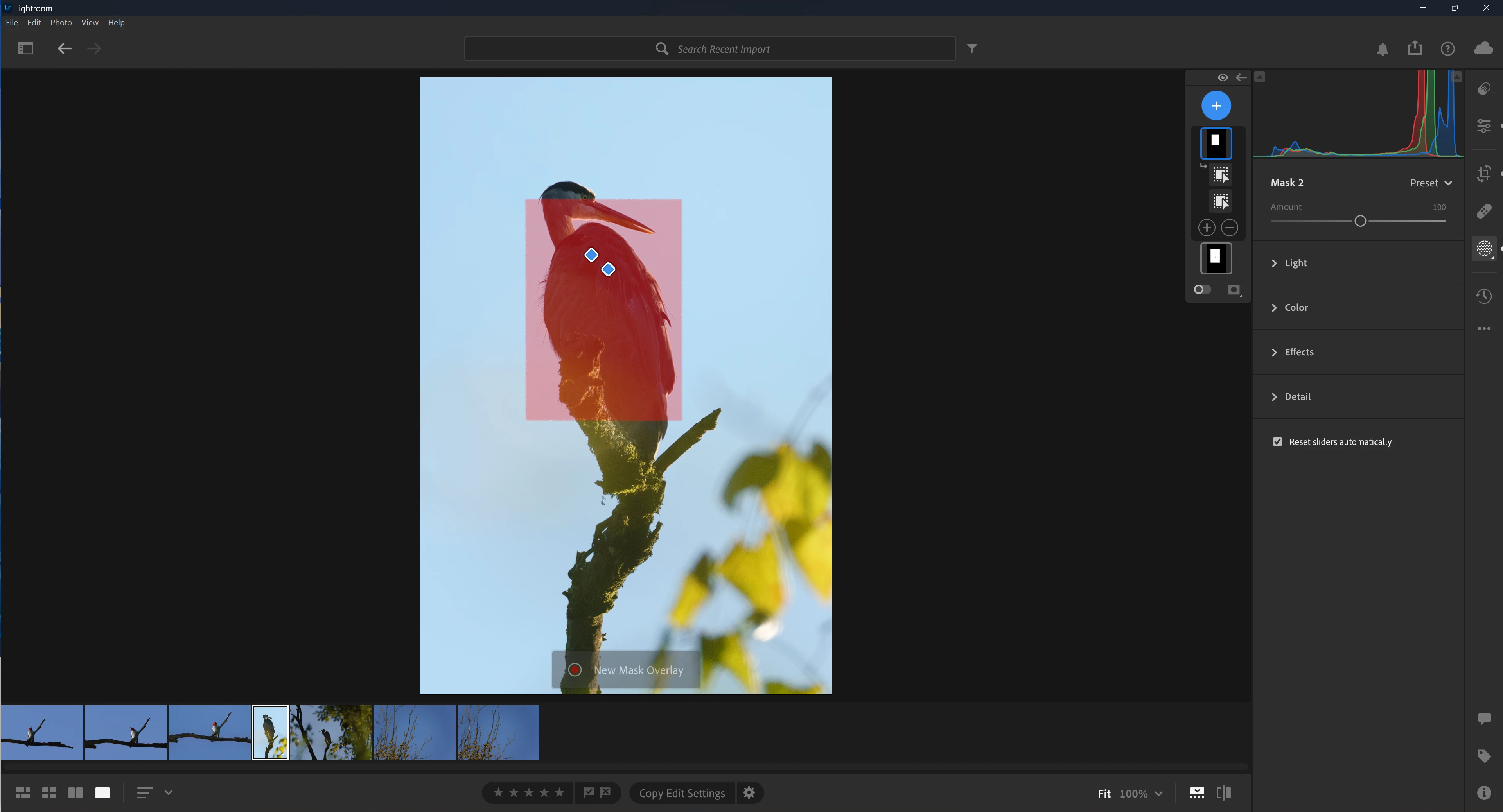Expand the Light section
The width and height of the screenshot is (1503, 812).
coord(1295,263)
